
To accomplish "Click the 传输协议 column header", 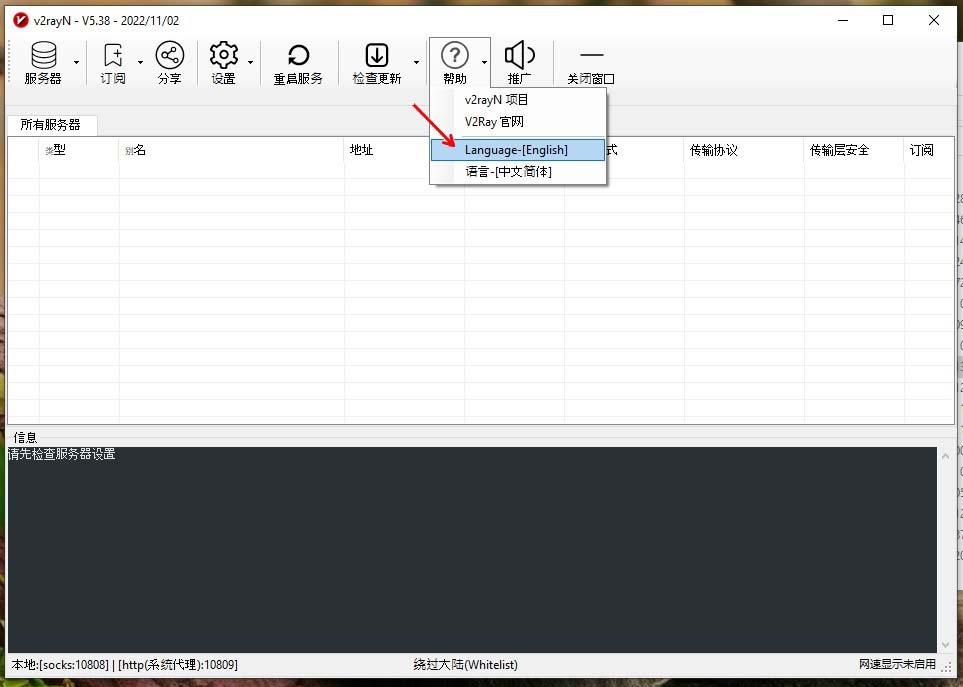I will pyautogui.click(x=714, y=150).
